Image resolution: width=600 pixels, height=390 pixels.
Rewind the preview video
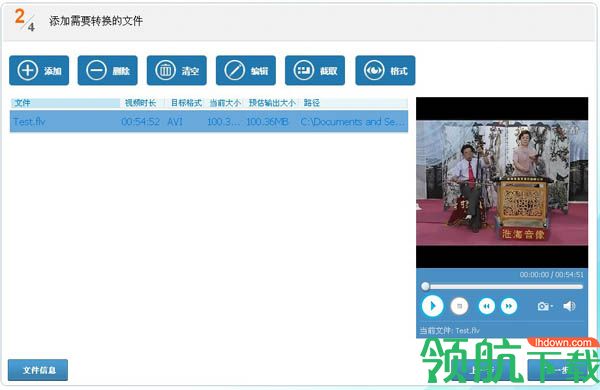point(486,306)
